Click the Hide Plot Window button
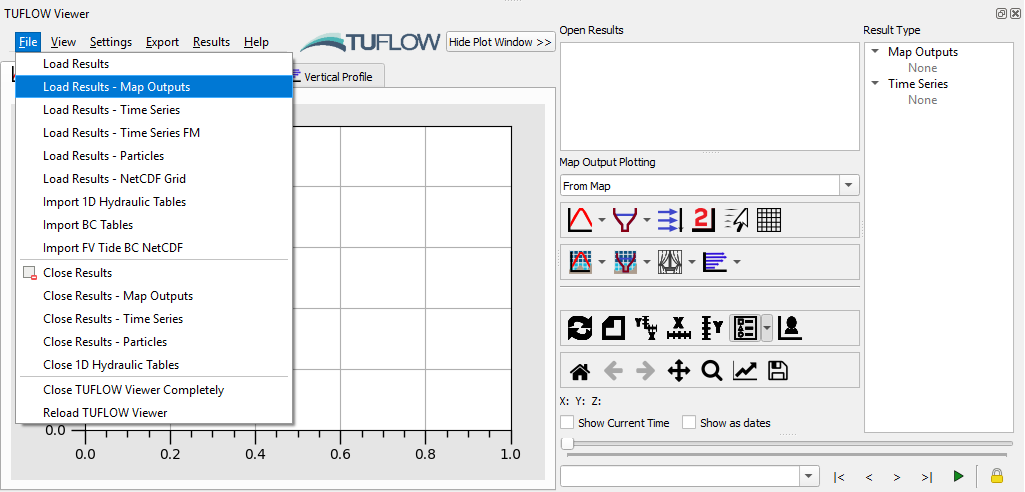Screen dimensions: 1025x492 (x=500, y=42)
